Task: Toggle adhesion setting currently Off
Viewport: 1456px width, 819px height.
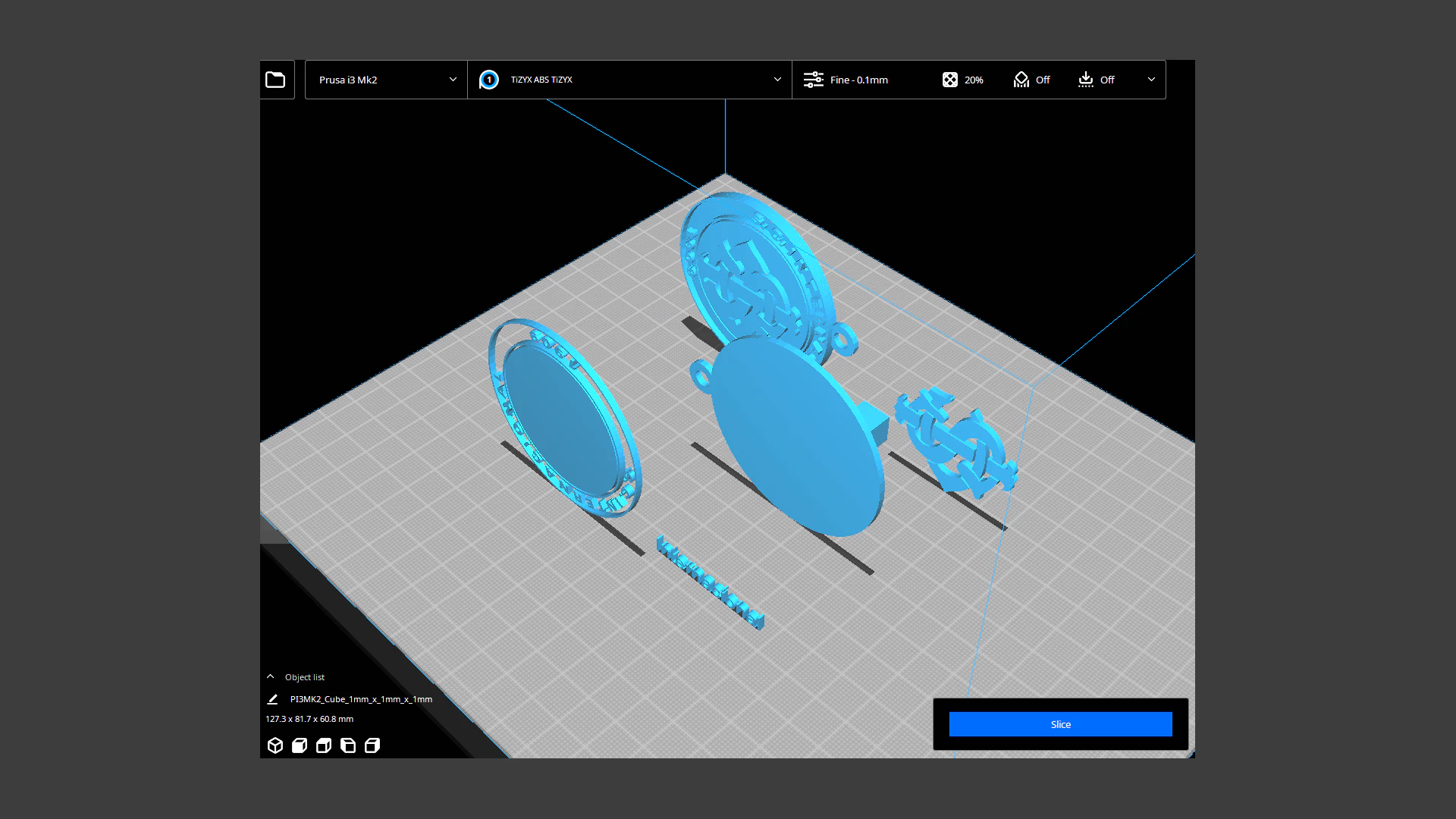Action: (1097, 80)
